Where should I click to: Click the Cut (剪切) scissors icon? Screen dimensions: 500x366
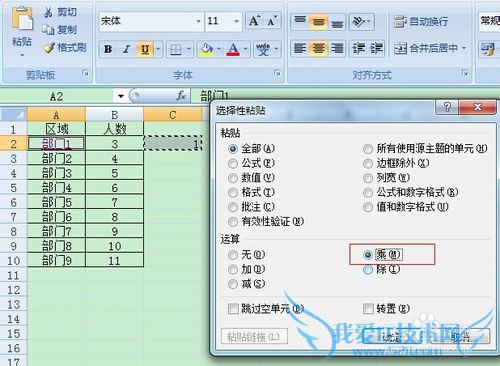(48, 12)
